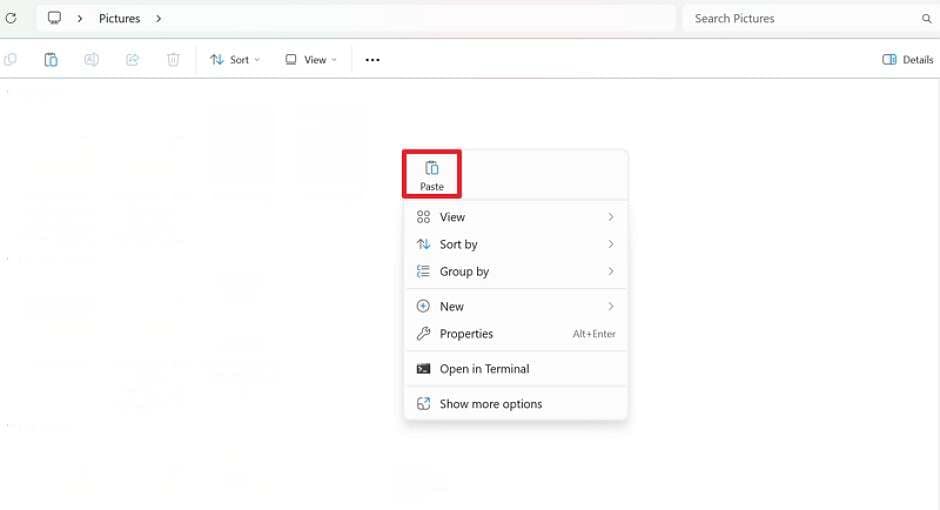Click the Refresh icon beside the address bar
Viewport: 940px width, 510px height.
click(11, 19)
